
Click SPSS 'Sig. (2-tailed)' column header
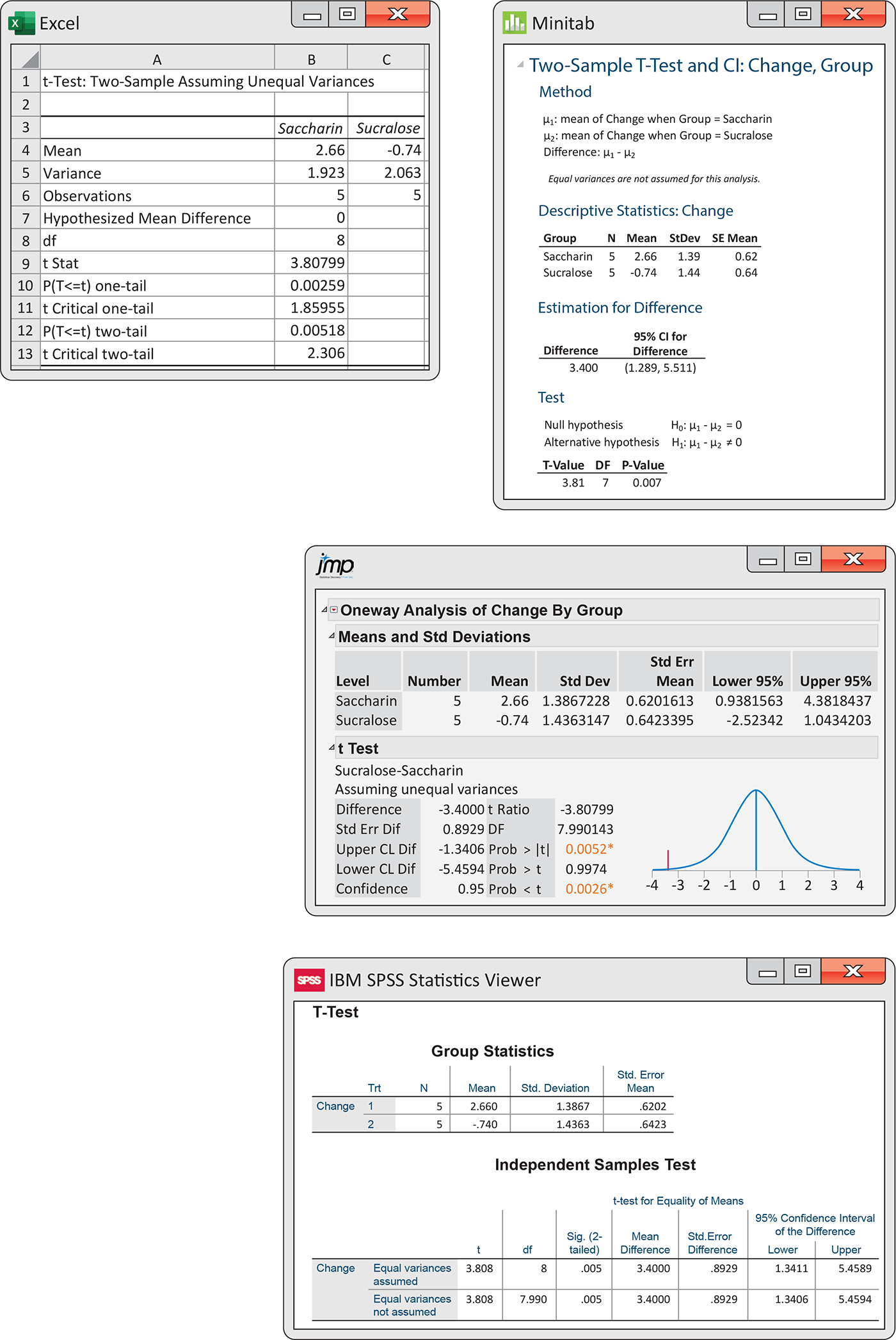[x=584, y=1243]
